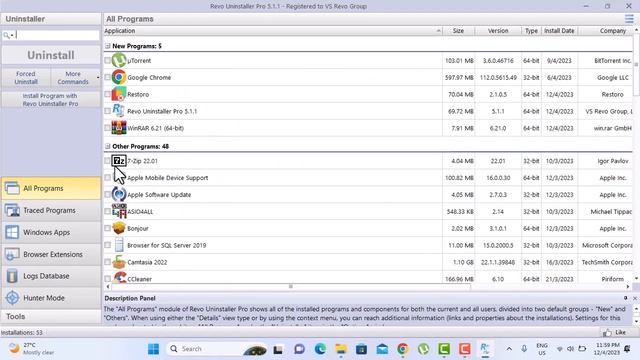Click the Application column sort arrow

point(438,31)
